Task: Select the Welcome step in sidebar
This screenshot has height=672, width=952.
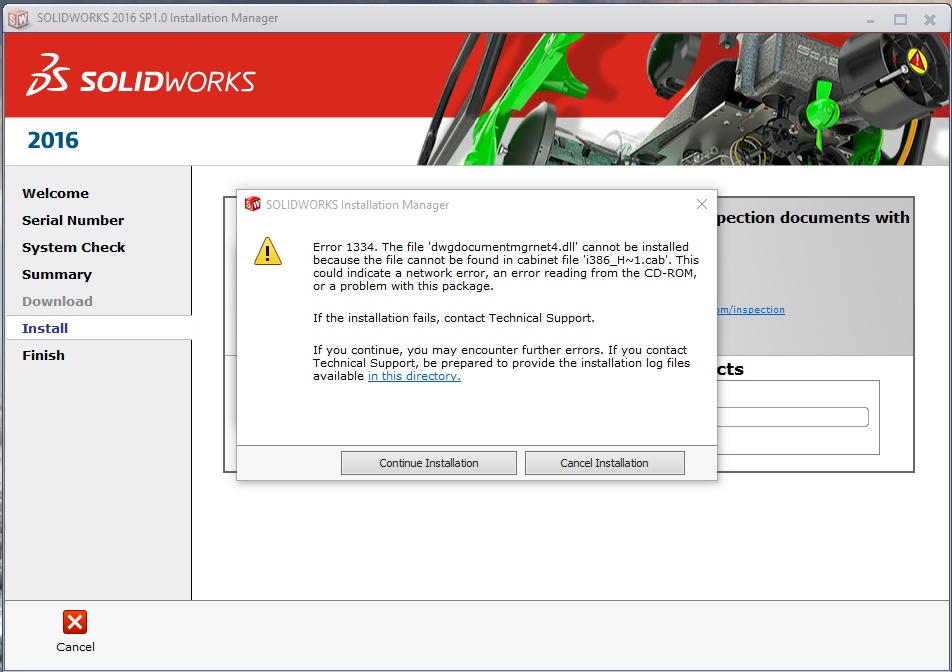Action: (55, 194)
